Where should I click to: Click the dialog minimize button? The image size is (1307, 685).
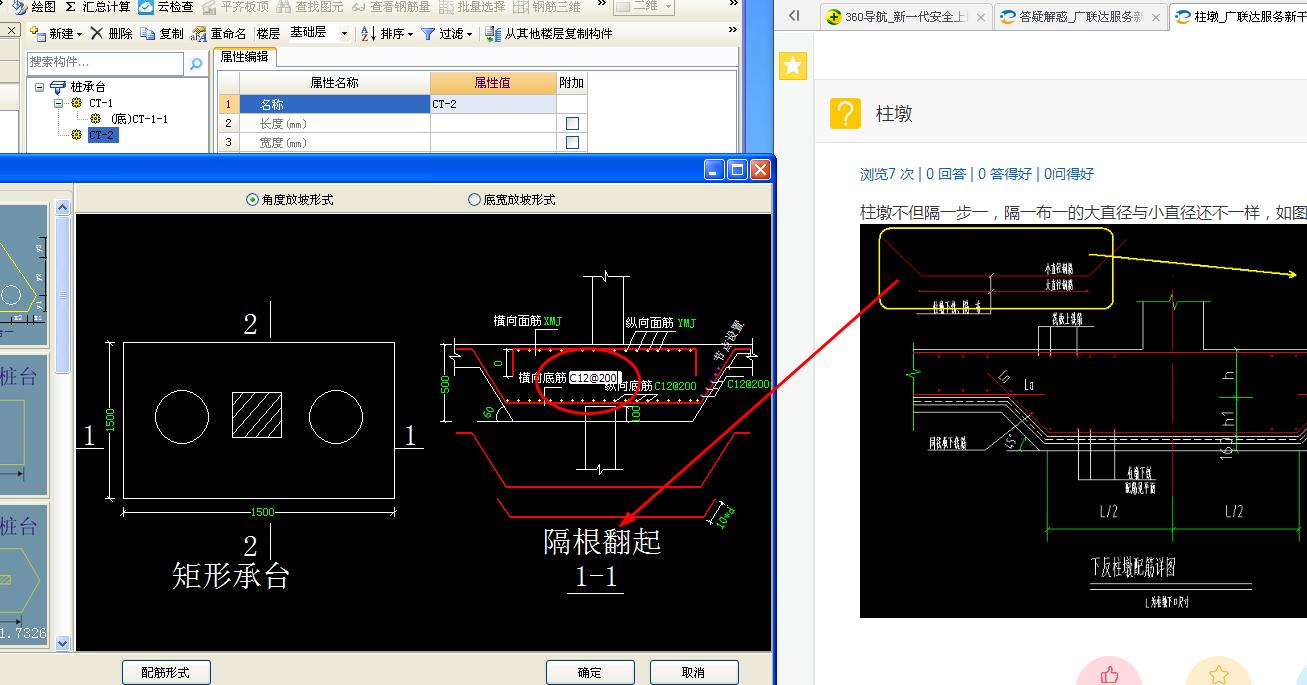[714, 170]
